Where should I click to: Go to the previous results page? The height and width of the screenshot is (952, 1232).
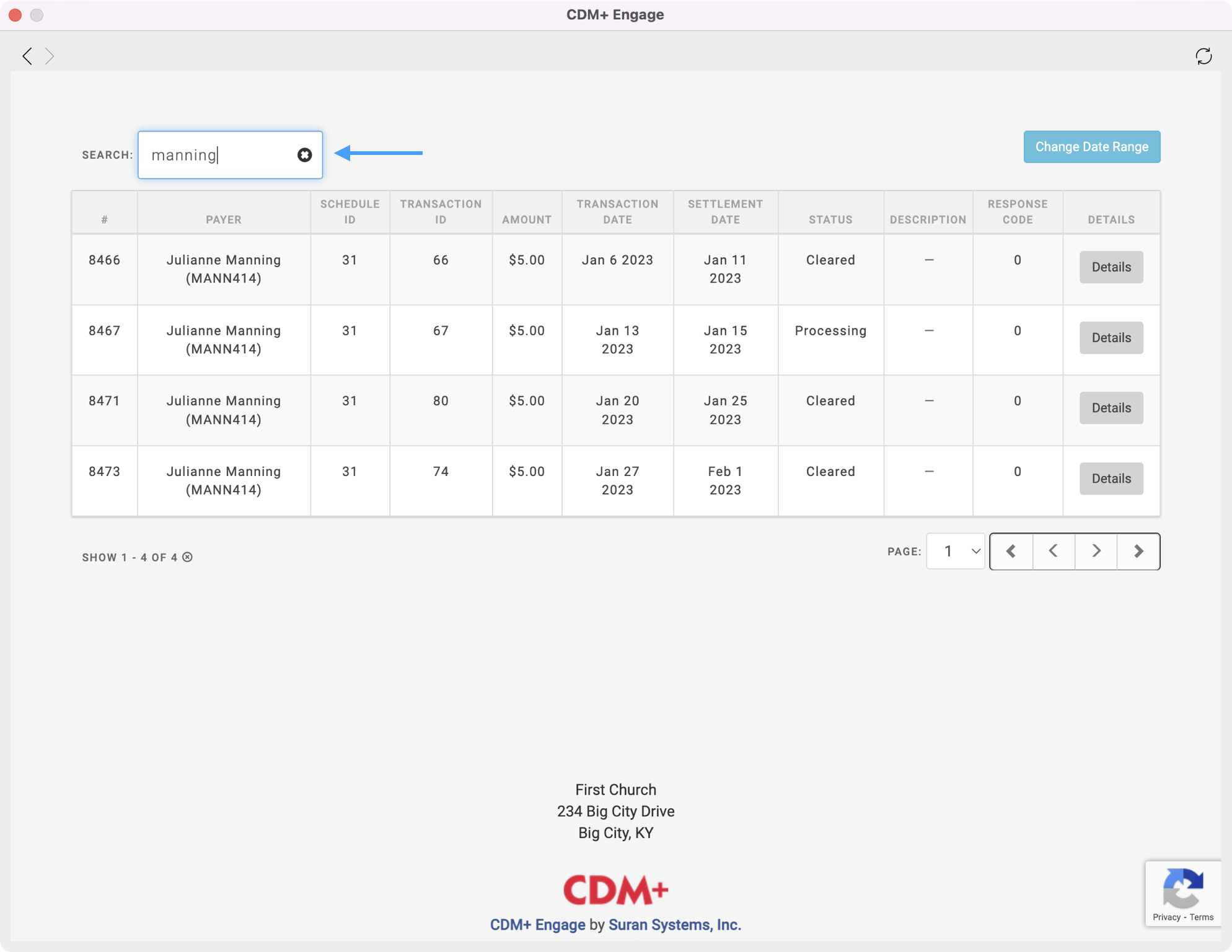tap(1053, 551)
